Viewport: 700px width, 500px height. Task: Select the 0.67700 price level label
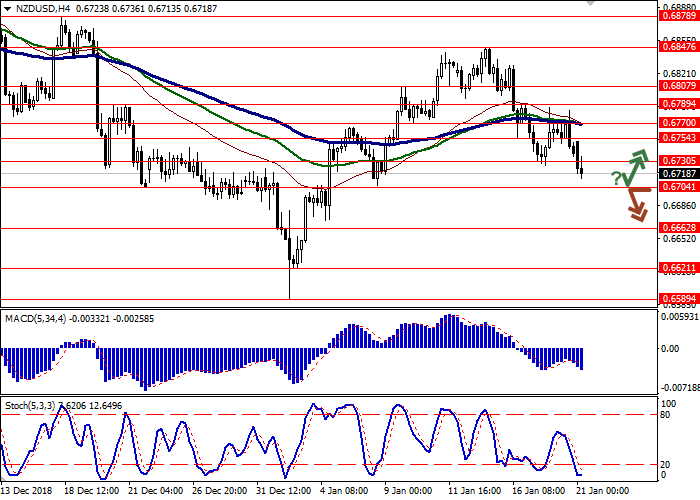coord(677,123)
